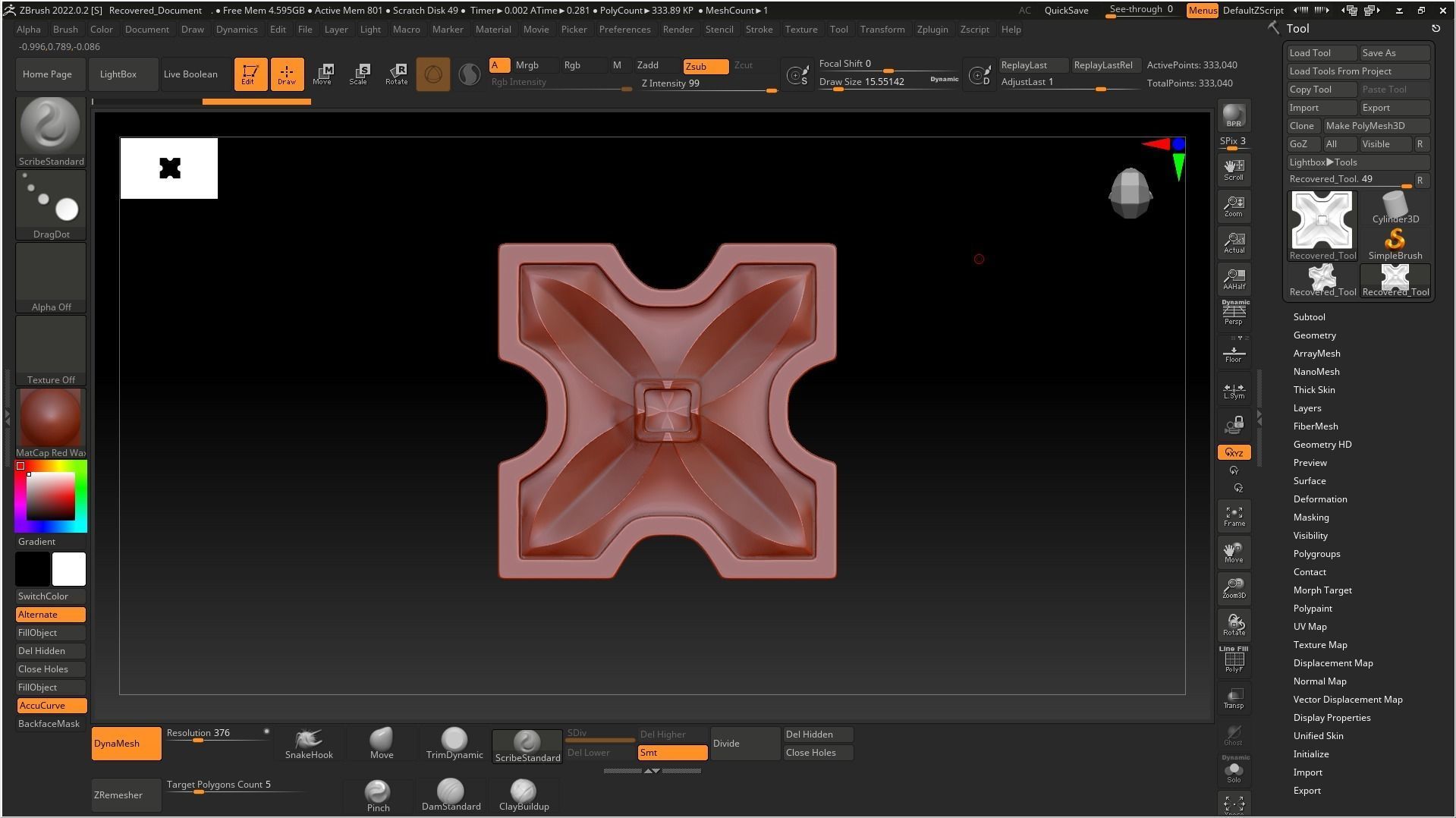Open the Stroke menu
Screen dimensions: 1456x818
(x=759, y=30)
